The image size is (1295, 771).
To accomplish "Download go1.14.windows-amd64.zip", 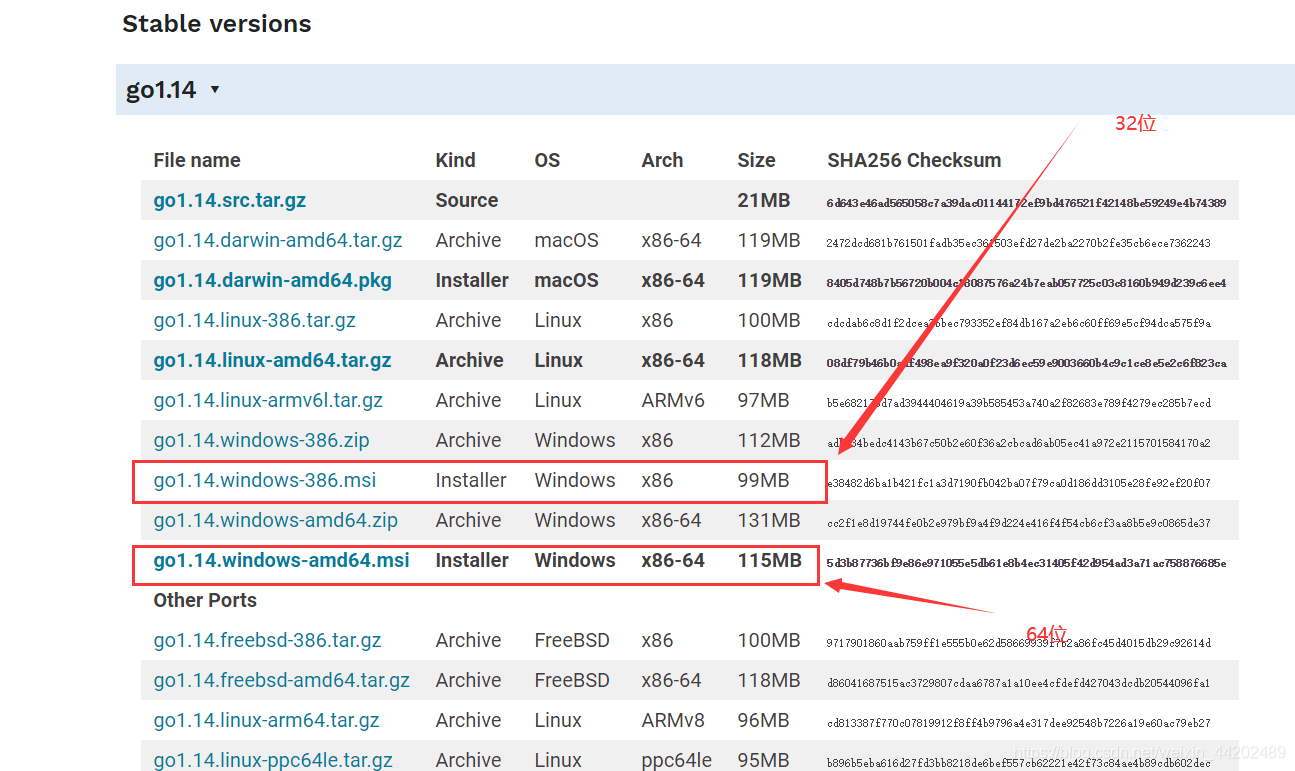I will (276, 520).
